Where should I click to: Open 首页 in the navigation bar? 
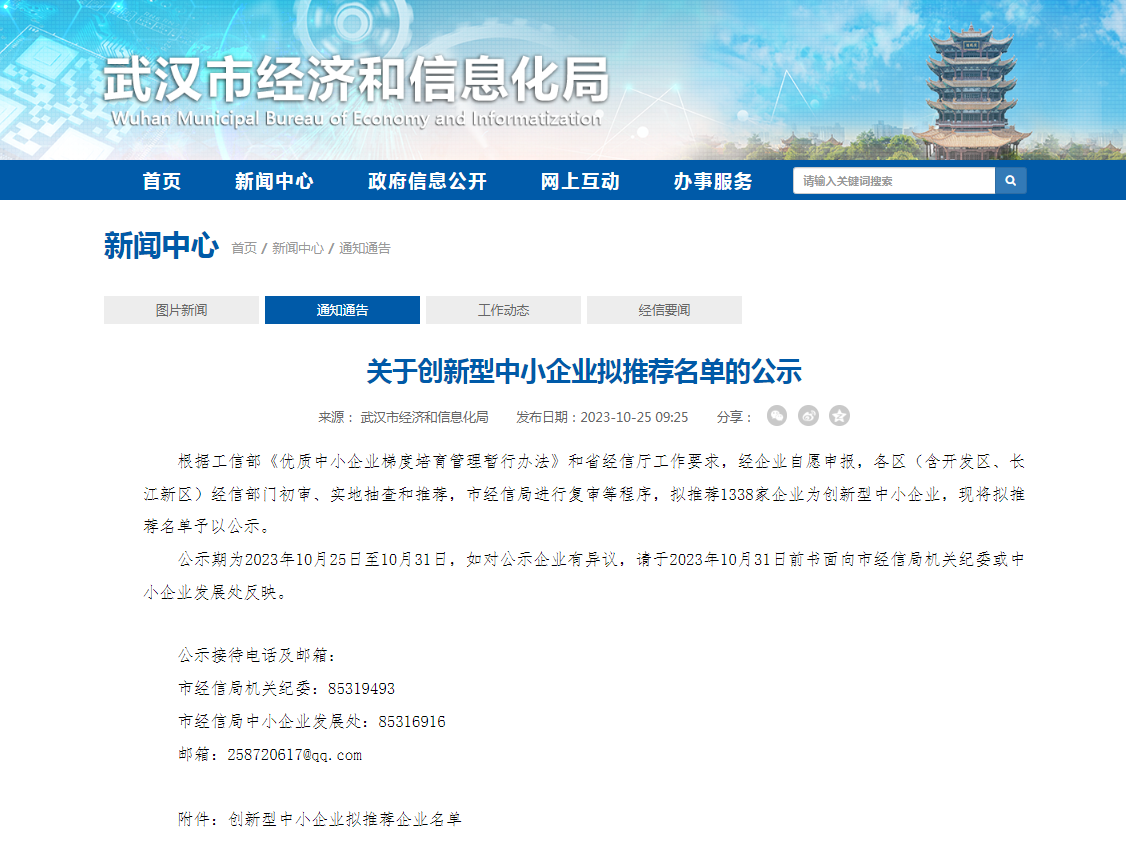(162, 181)
